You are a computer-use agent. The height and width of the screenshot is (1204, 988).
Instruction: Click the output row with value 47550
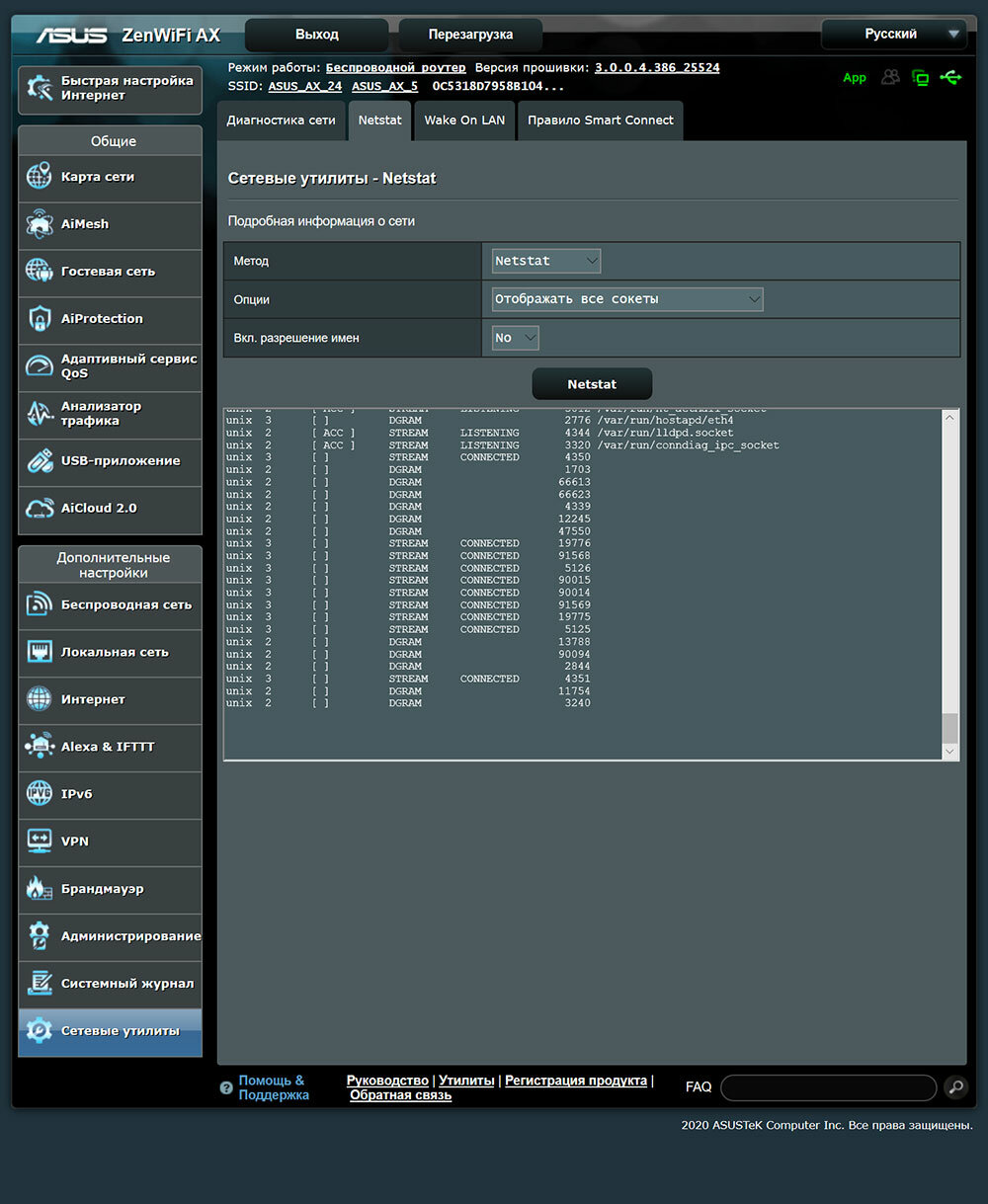pos(408,531)
